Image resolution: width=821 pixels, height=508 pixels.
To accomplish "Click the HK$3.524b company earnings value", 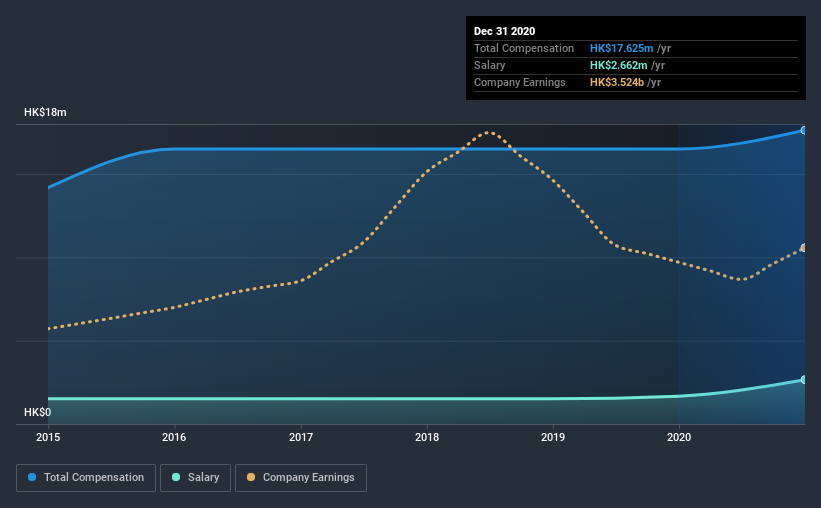I will pos(617,82).
